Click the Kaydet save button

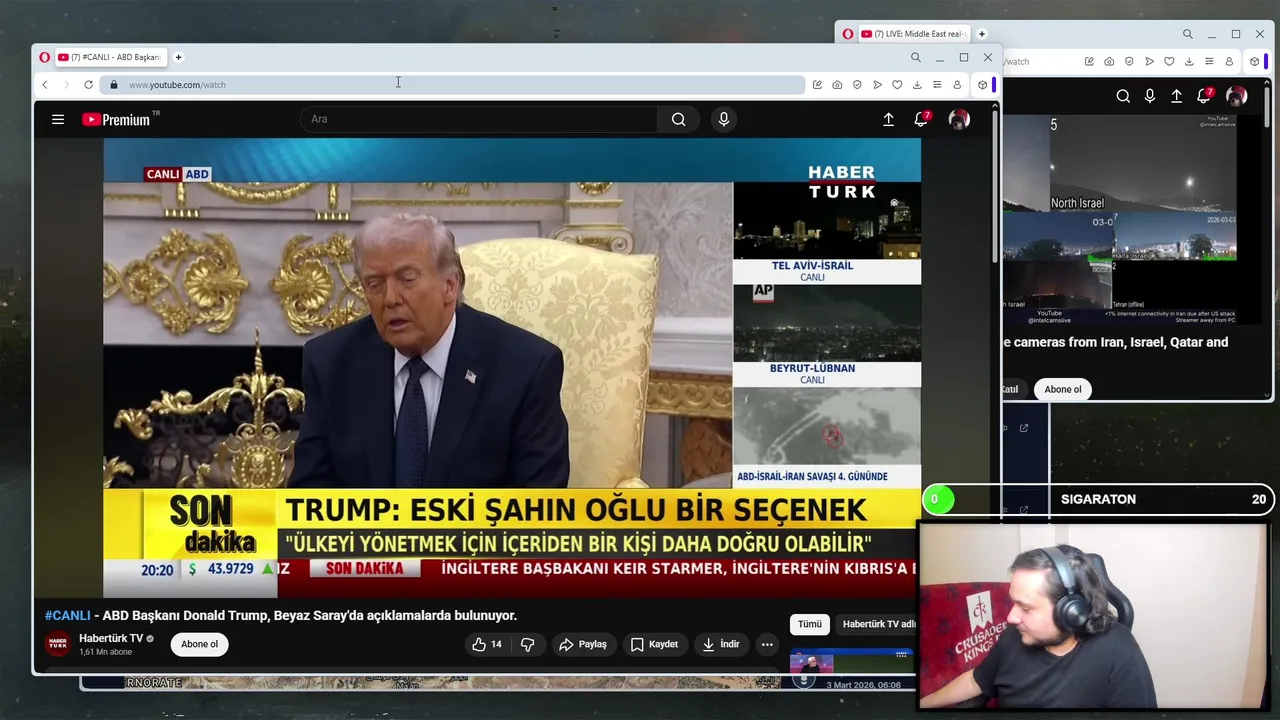[x=654, y=644]
